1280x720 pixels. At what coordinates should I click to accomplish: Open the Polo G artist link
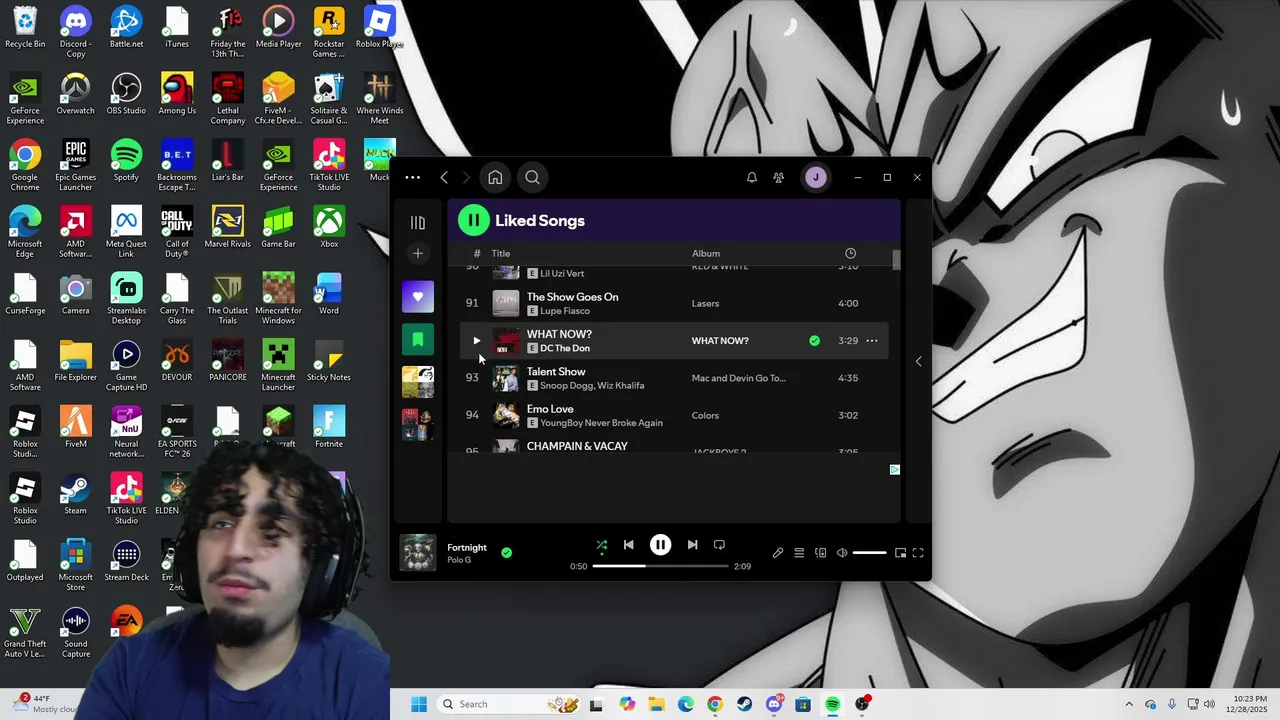[x=459, y=560]
